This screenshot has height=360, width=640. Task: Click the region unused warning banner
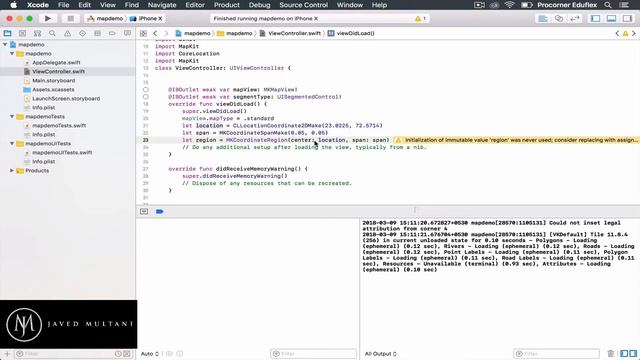(x=516, y=140)
